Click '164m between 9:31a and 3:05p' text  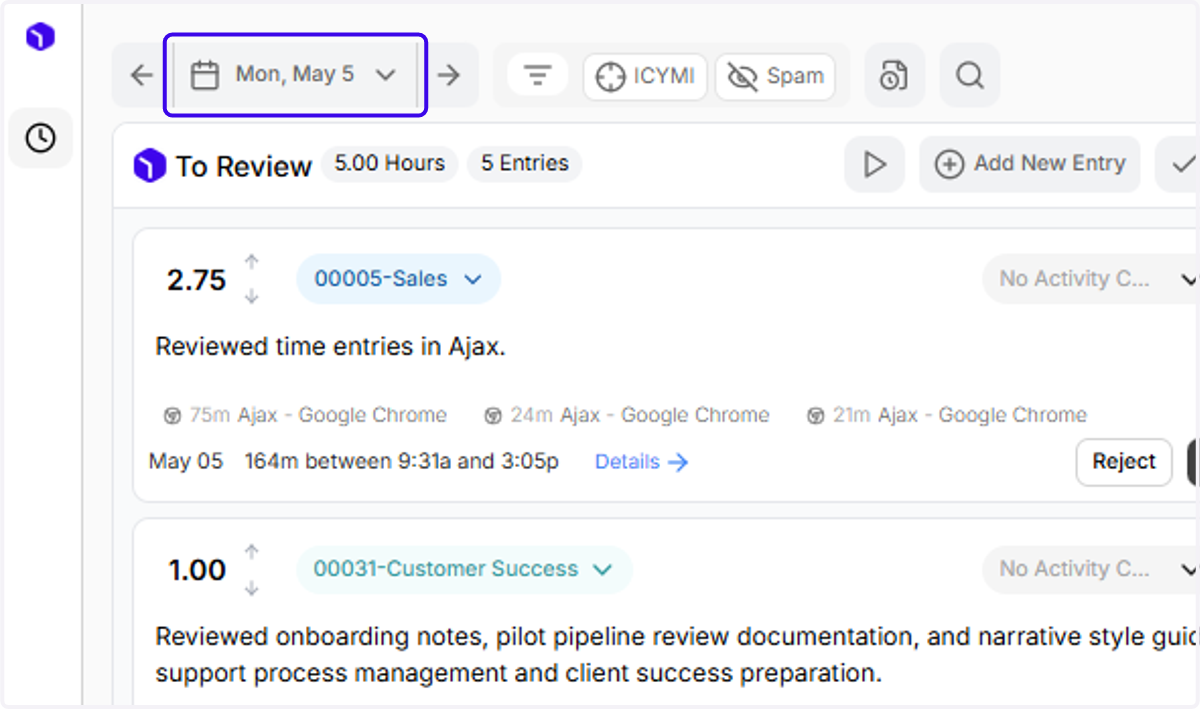click(402, 462)
